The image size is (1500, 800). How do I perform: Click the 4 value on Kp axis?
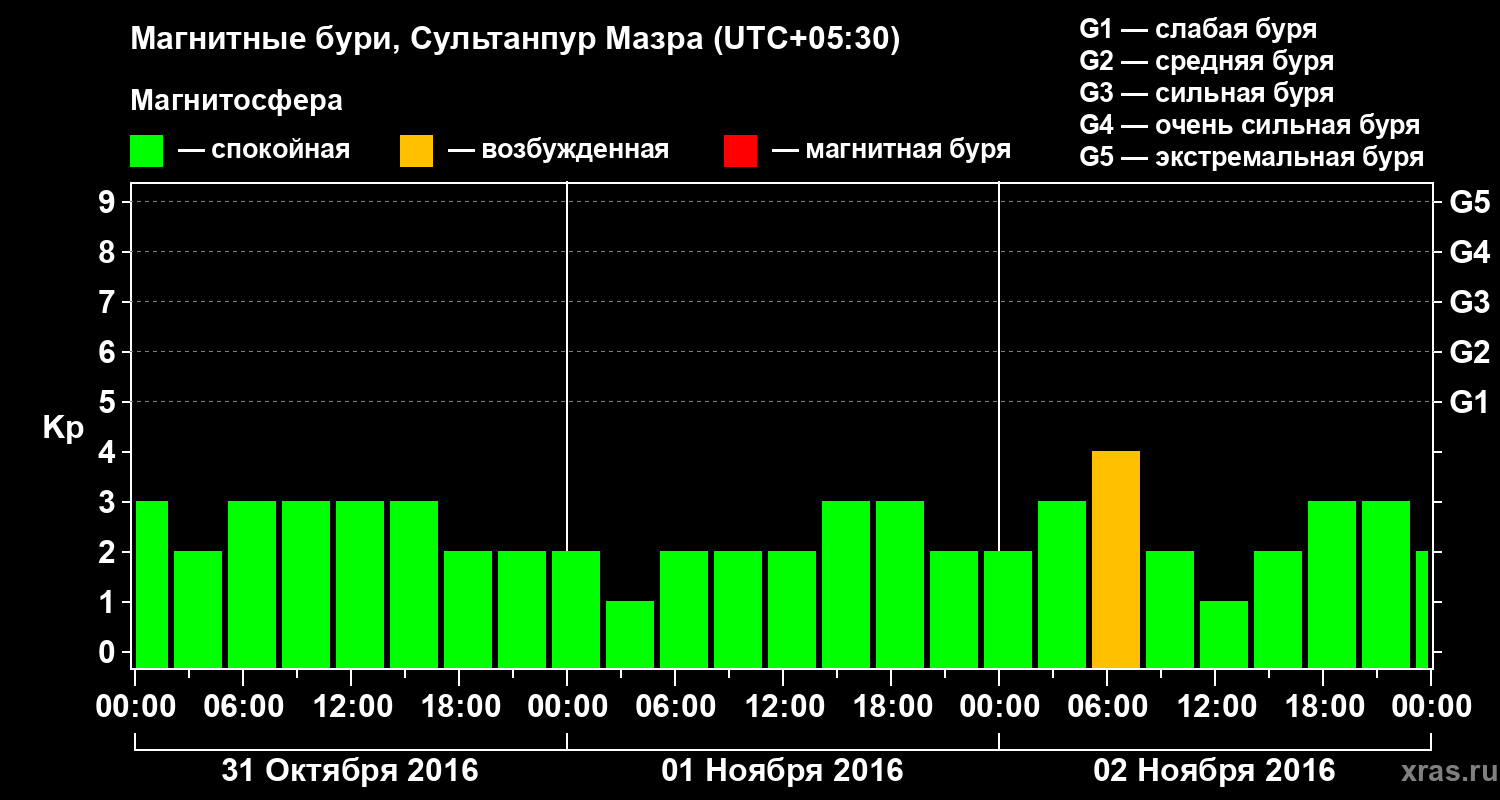(109, 453)
